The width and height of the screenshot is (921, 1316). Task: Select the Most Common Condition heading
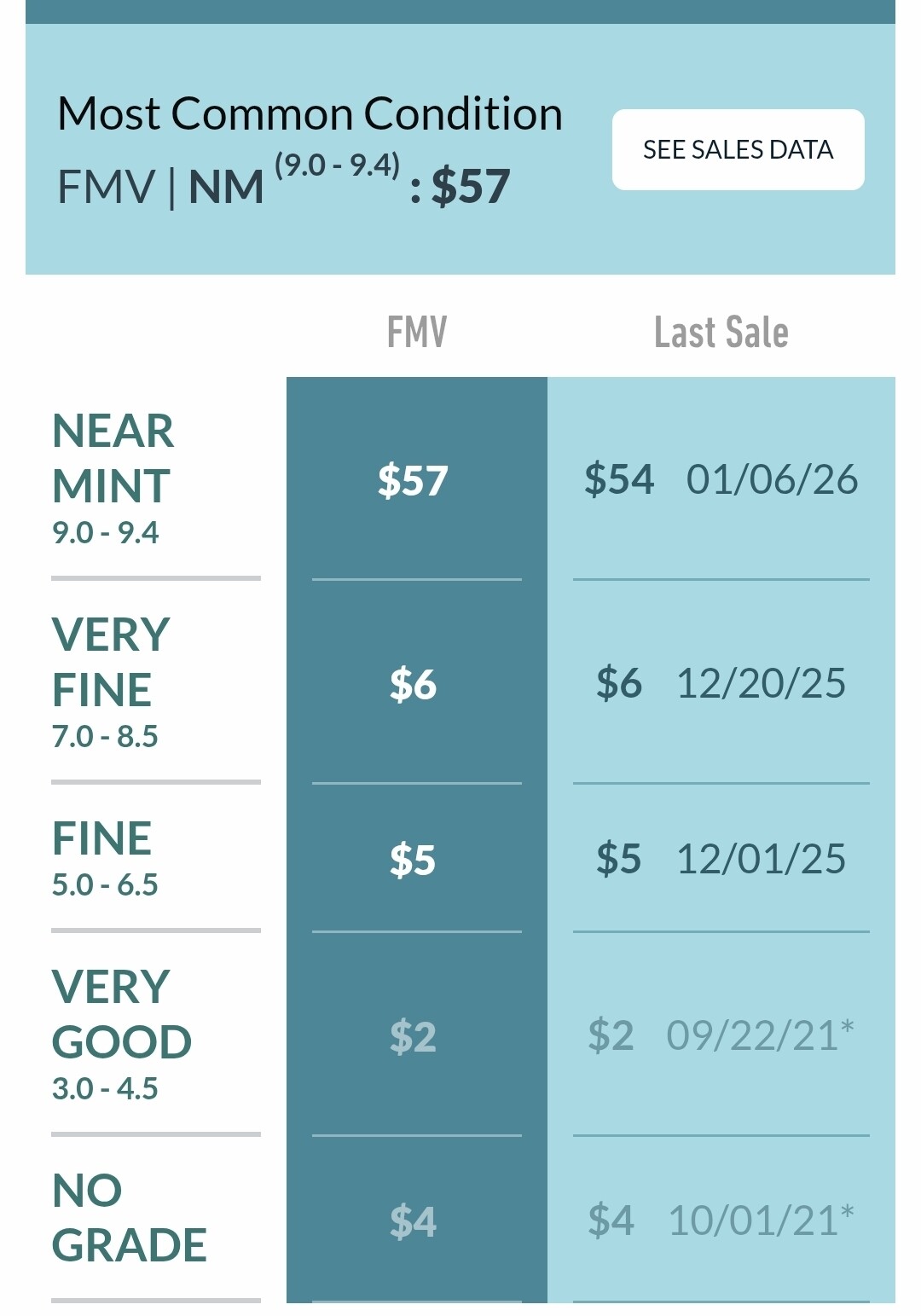(x=310, y=113)
